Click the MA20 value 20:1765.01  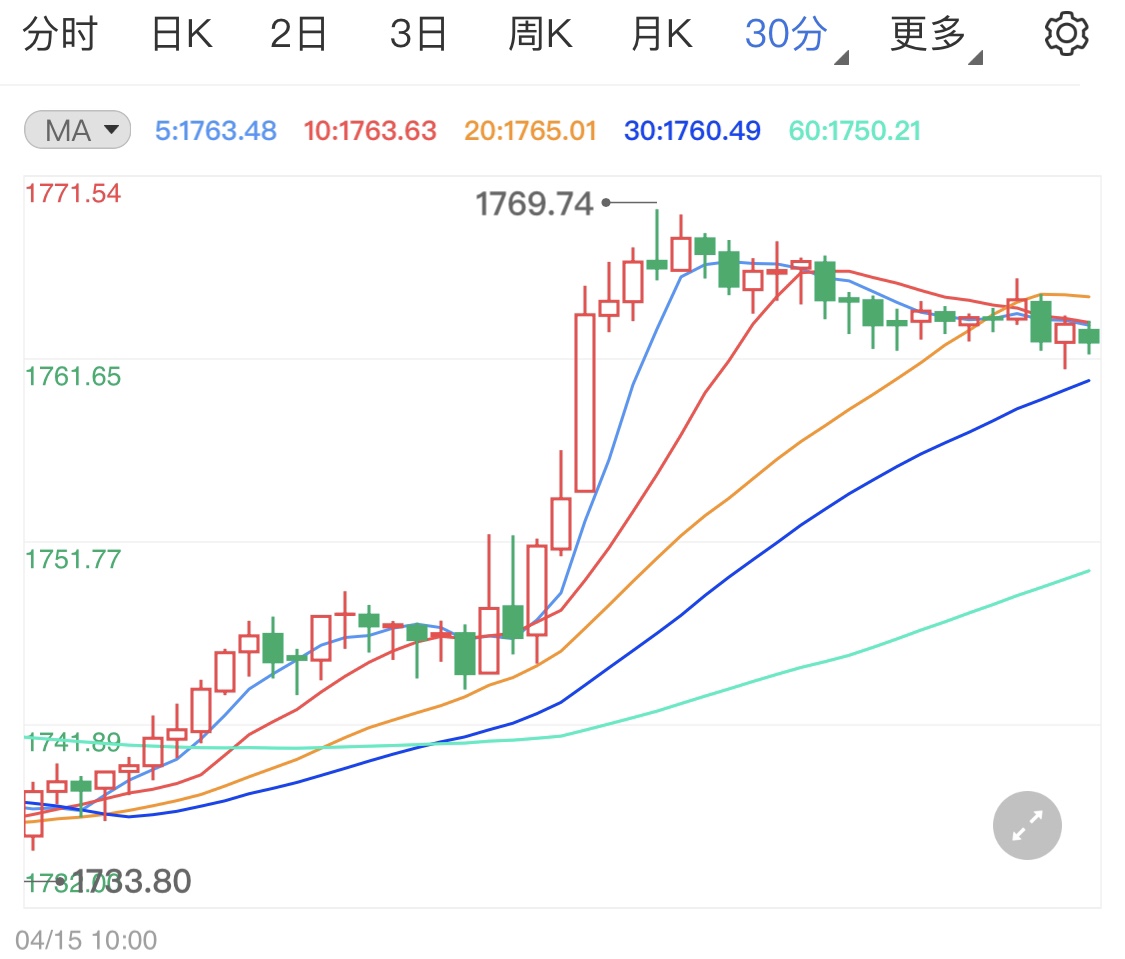pos(530,131)
